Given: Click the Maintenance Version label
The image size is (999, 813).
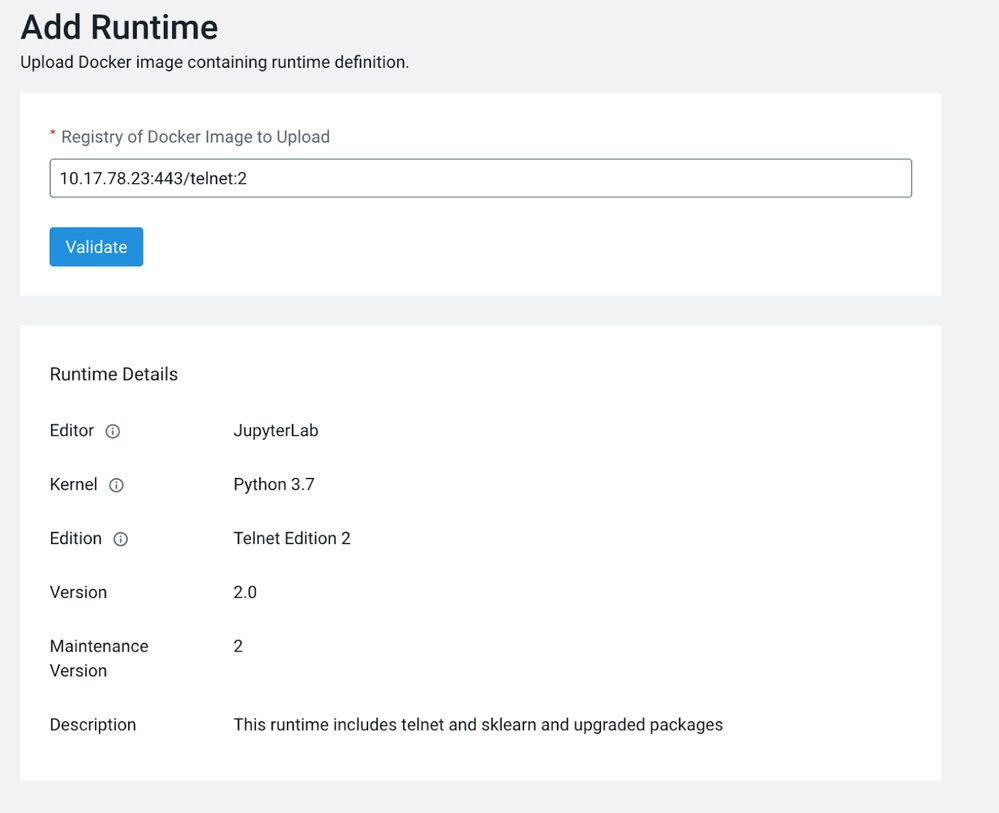Looking at the screenshot, I should point(98,658).
